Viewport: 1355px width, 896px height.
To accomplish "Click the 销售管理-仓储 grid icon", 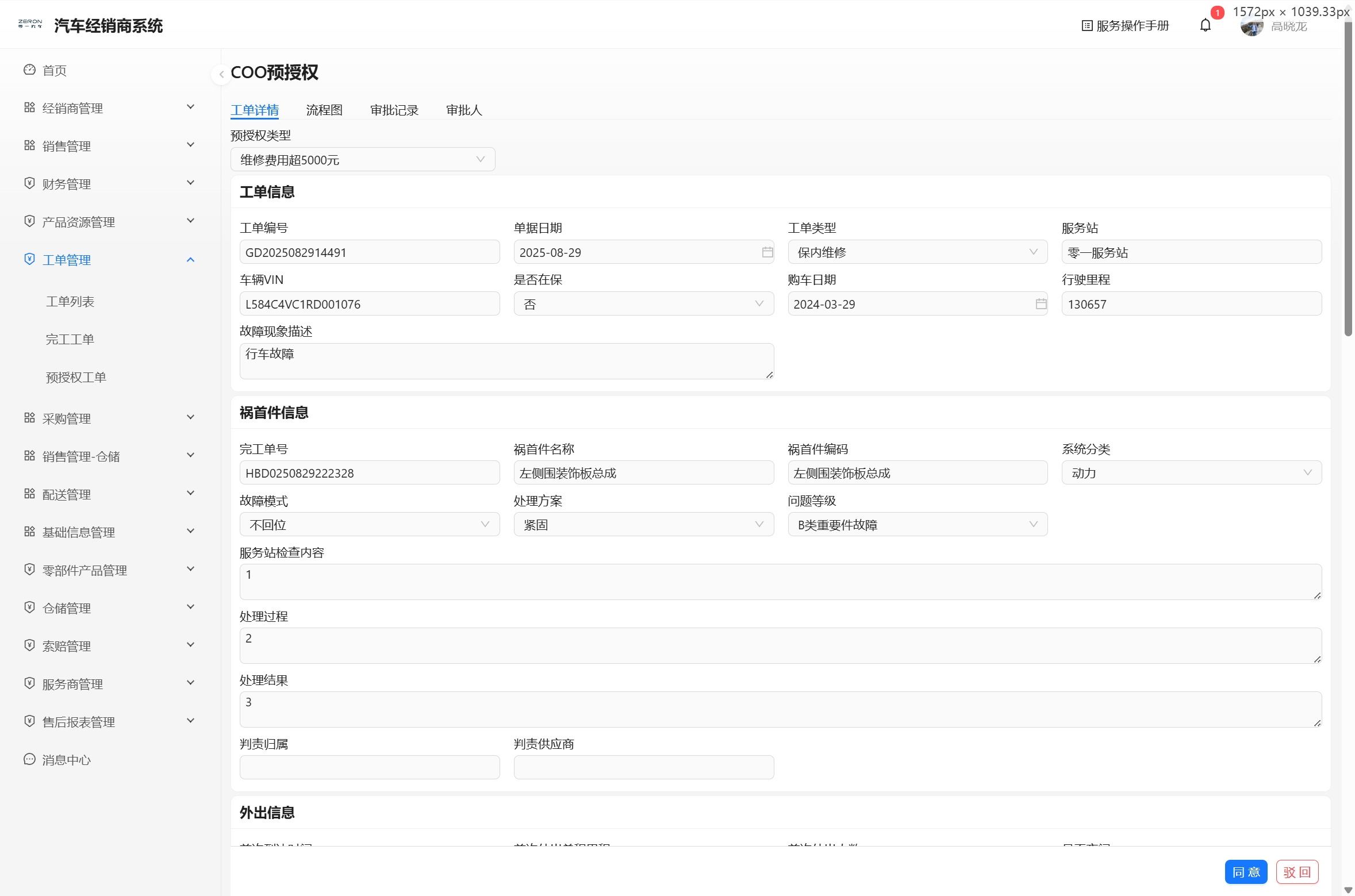I will click(30, 456).
